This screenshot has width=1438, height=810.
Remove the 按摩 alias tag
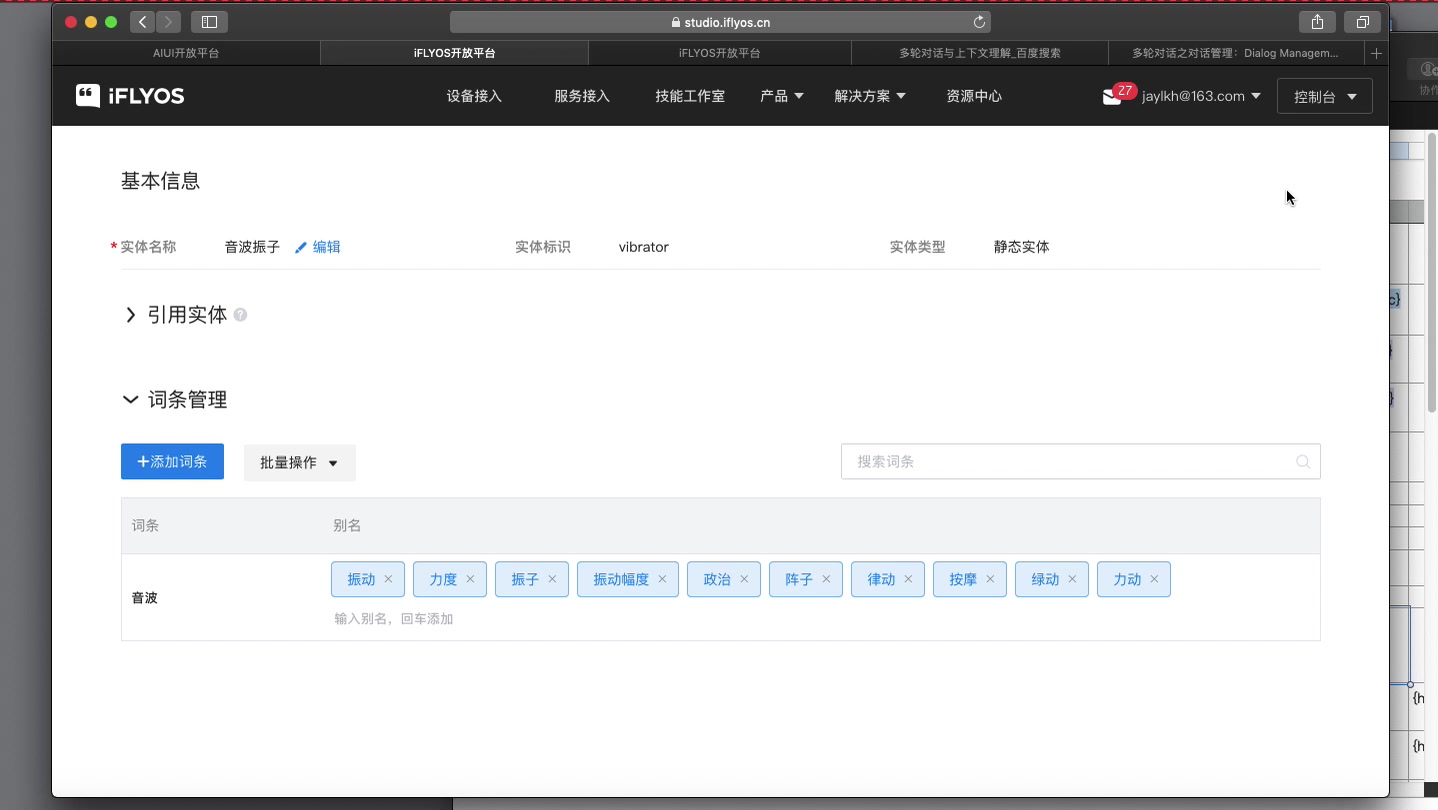click(x=990, y=579)
